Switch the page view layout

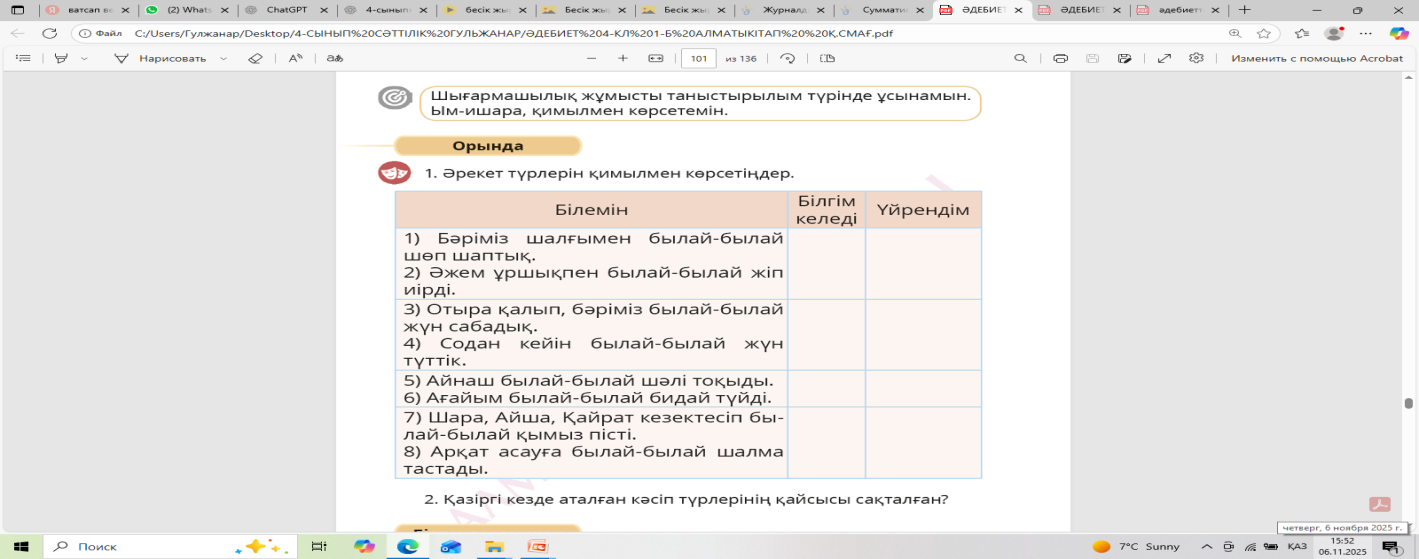826,58
